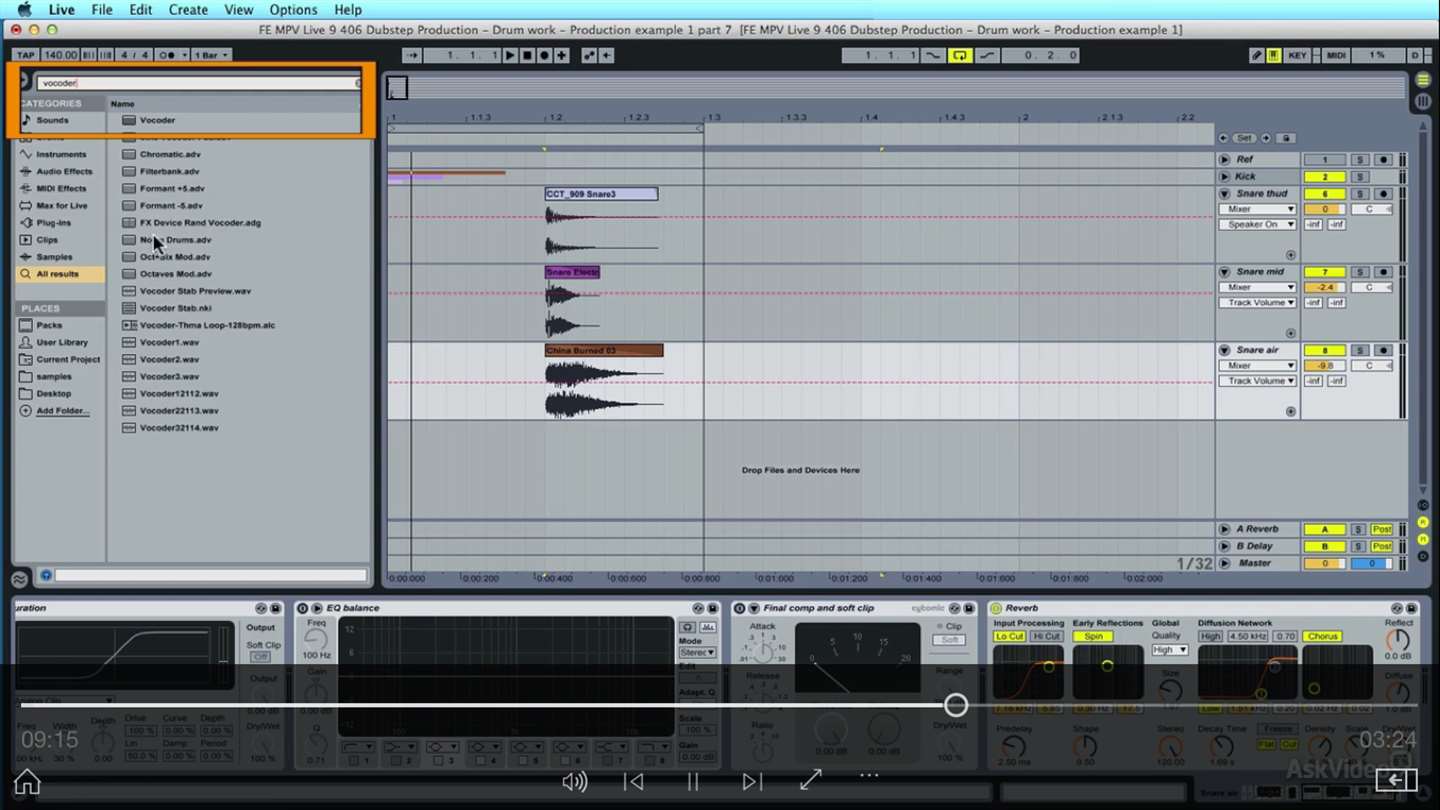
Task: Select Vocoder-Thma Loop-128bpm.alc clip
Action: (207, 325)
